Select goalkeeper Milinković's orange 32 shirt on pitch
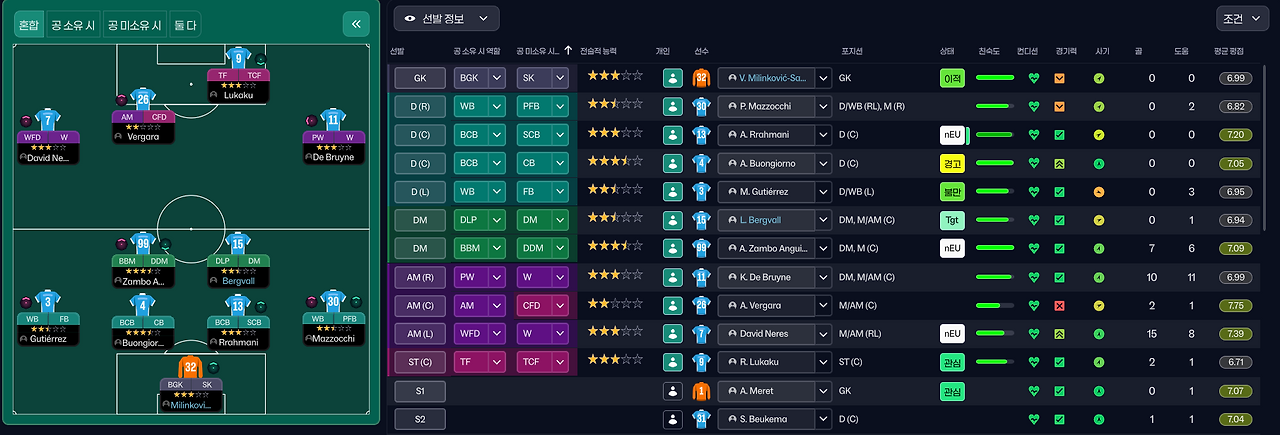Image resolution: width=1280 pixels, height=435 pixels. point(191,367)
